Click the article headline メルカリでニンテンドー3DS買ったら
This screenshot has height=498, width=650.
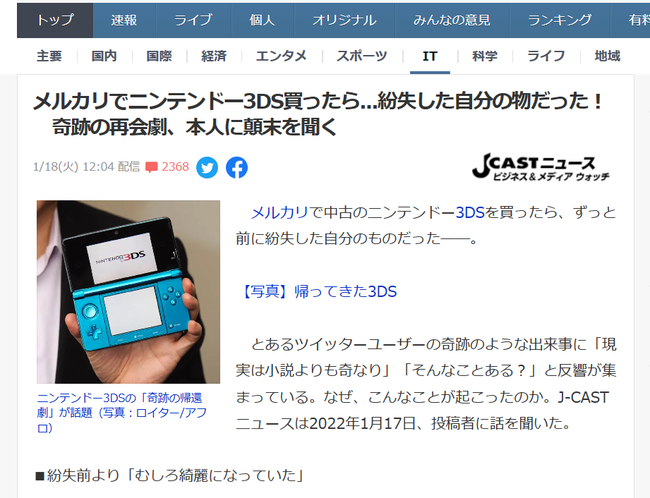(318, 114)
